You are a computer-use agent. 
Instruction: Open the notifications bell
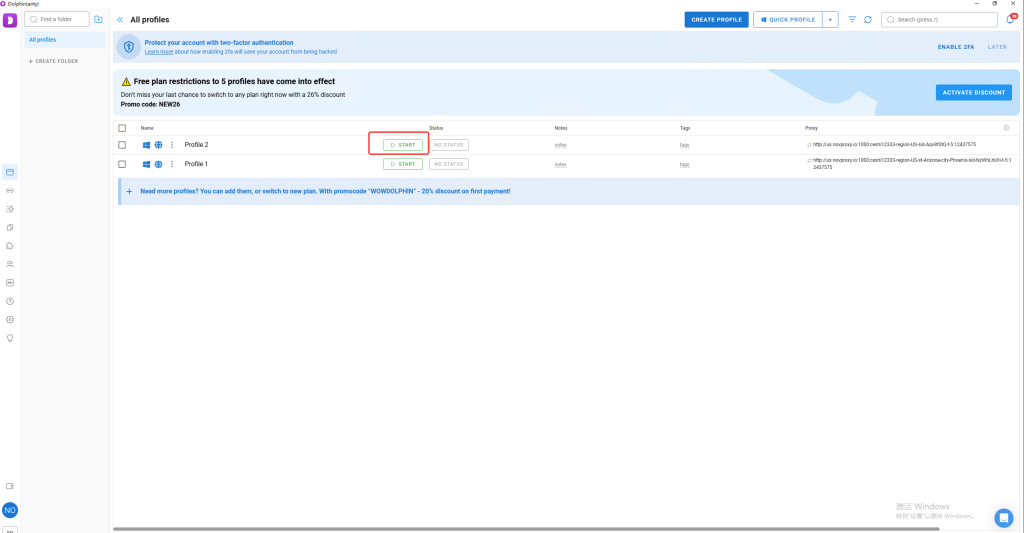tap(1010, 19)
